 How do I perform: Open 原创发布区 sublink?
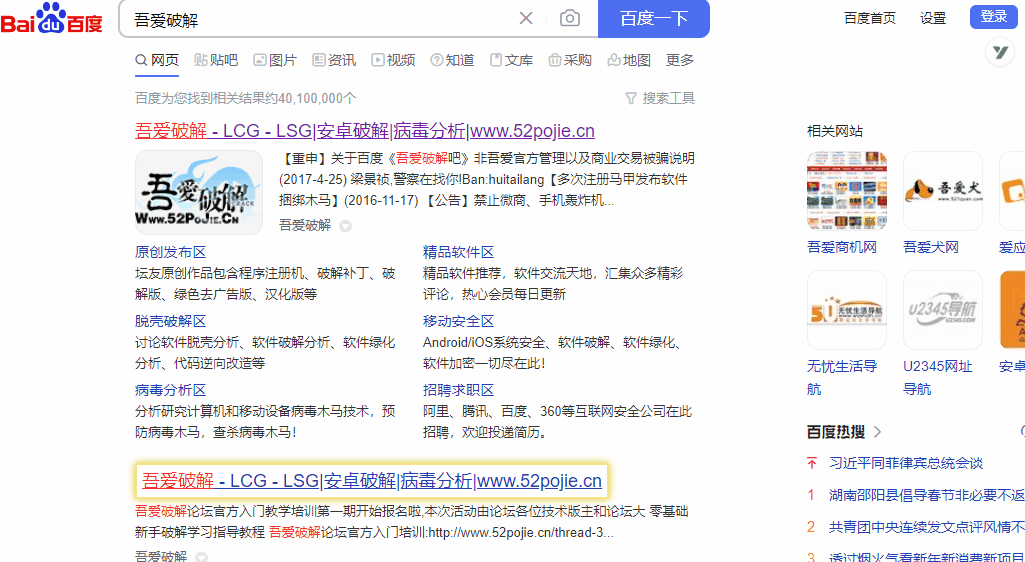coord(171,252)
